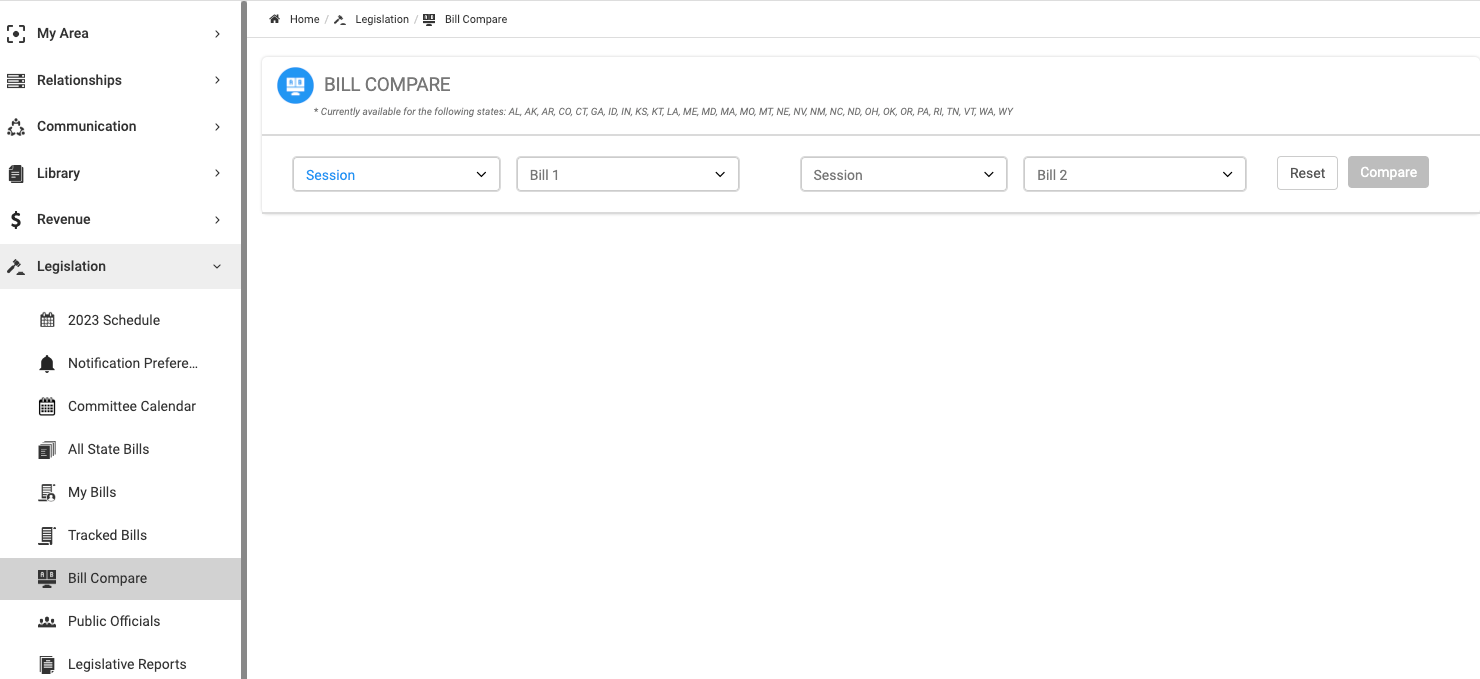Click the 2023 Schedule calendar icon
The image size is (1480, 679).
[47, 320]
